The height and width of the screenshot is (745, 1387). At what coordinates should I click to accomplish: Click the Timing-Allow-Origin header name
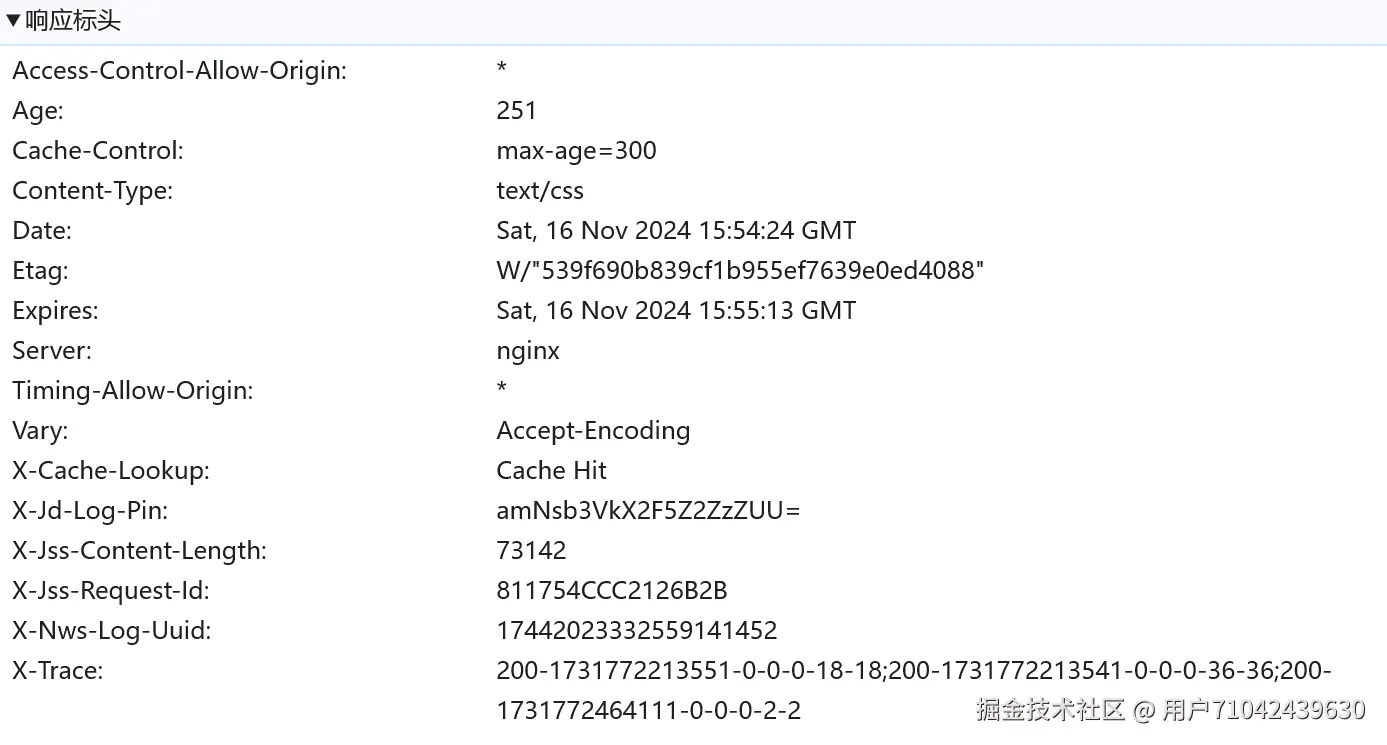click(133, 391)
